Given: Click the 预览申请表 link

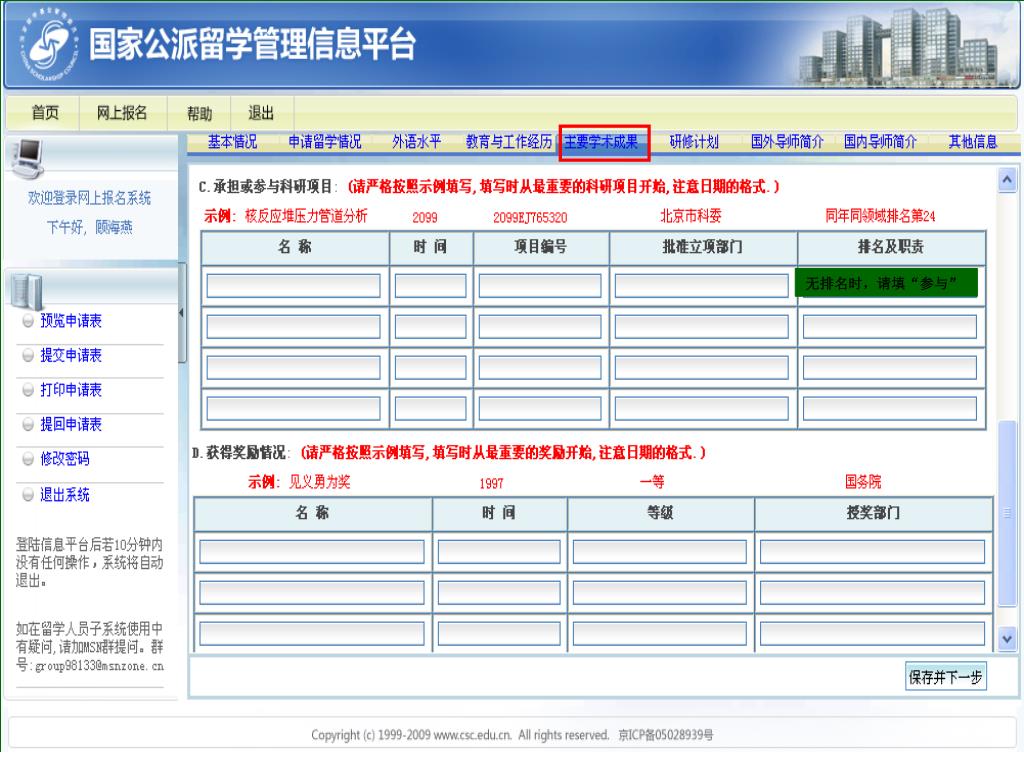Looking at the screenshot, I should pos(71,321).
